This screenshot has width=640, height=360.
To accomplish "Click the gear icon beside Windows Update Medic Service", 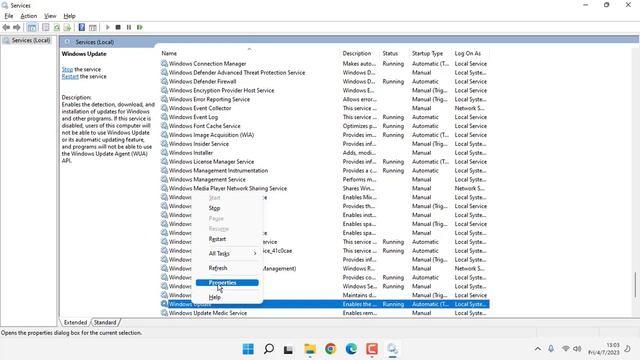I will [x=164, y=313].
